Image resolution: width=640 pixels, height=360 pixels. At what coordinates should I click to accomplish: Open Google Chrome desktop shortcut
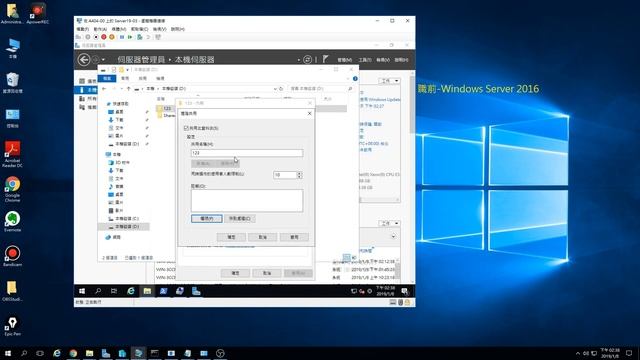[12, 189]
